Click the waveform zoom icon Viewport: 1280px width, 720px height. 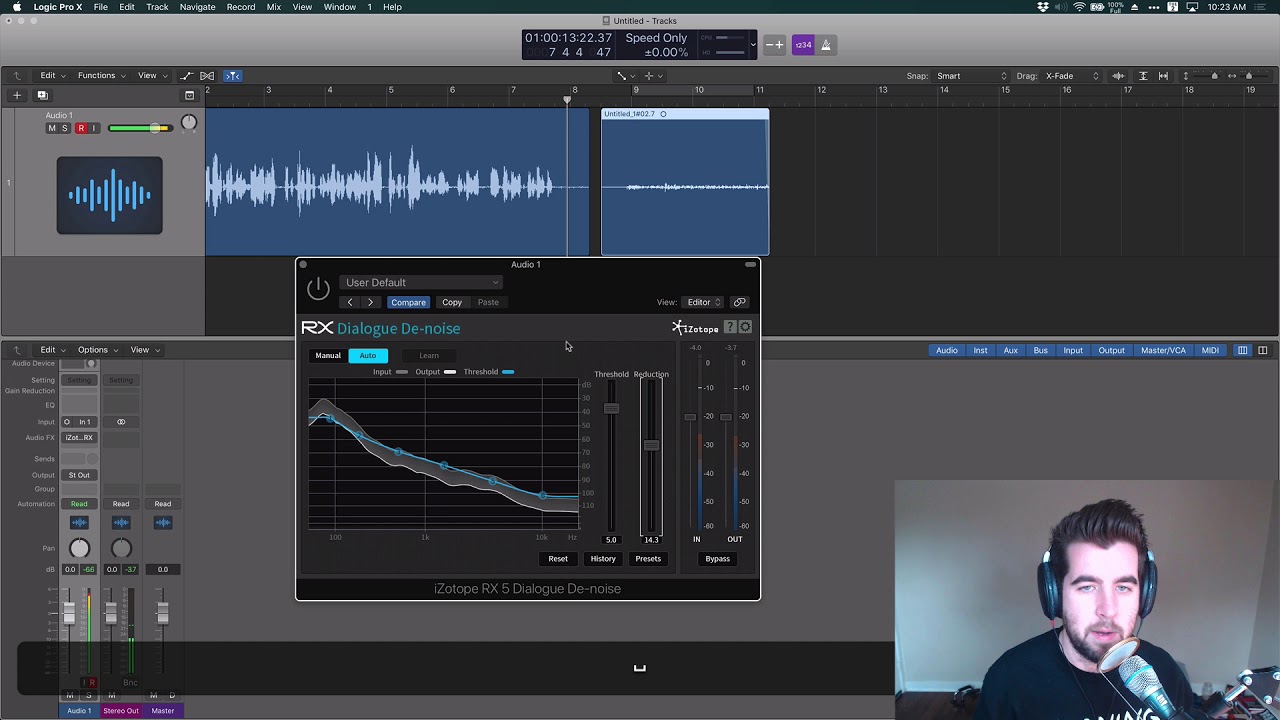[1118, 76]
